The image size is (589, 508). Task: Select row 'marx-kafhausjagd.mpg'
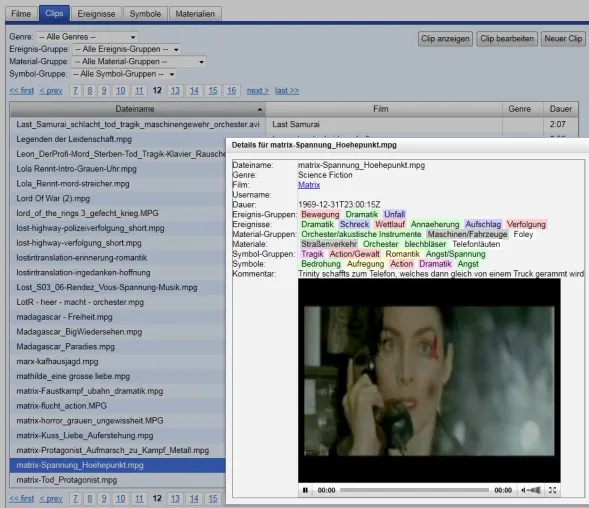pyautogui.click(x=118, y=361)
